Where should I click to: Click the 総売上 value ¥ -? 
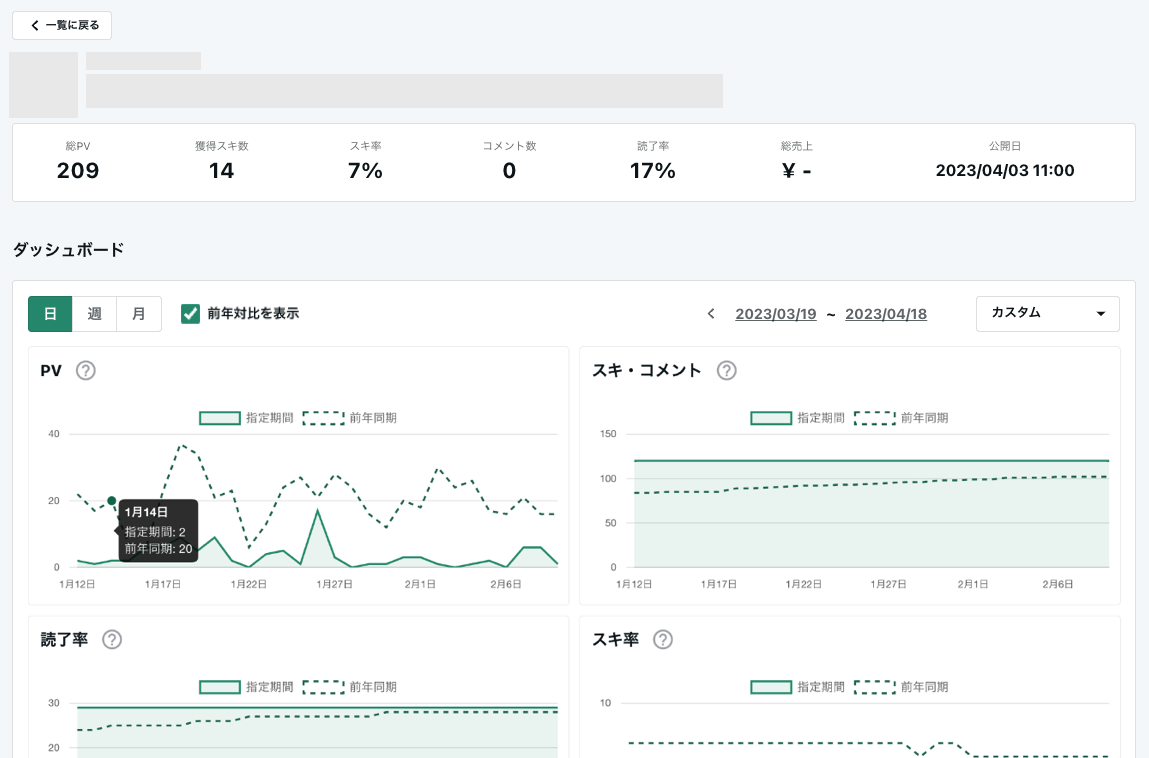[797, 171]
